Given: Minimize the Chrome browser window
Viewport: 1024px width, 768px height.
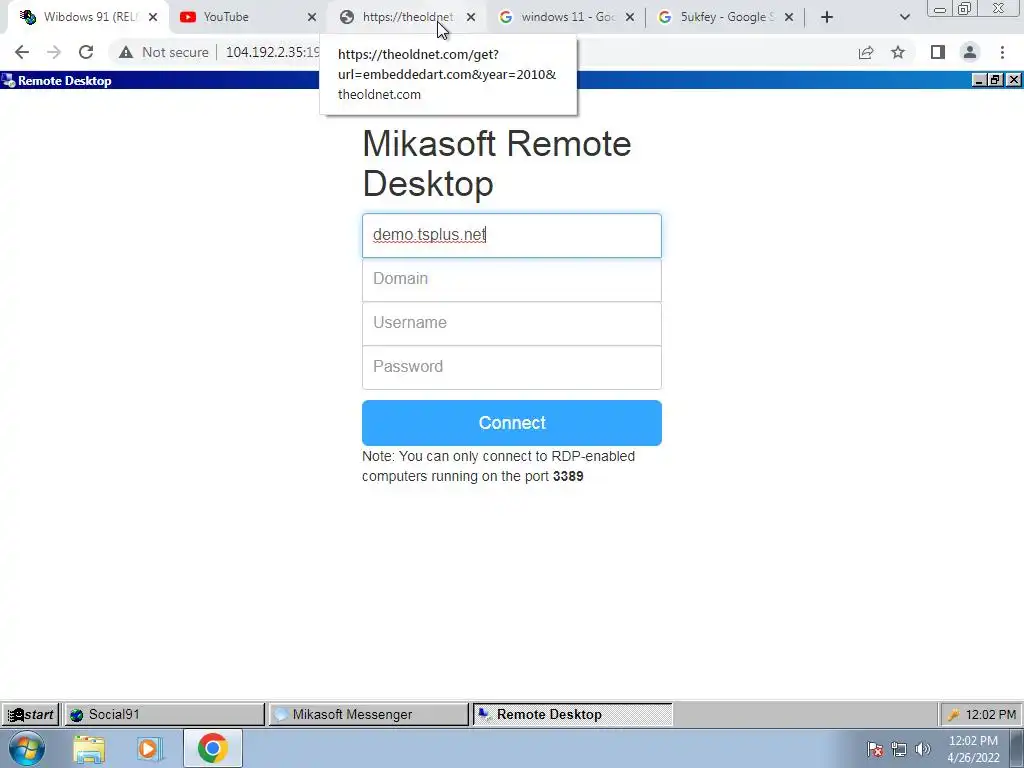Looking at the screenshot, I should 940,9.
